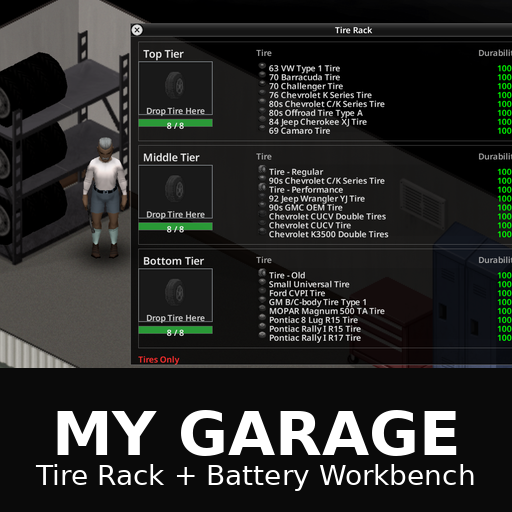
Task: Select the Chevrolet K3500 Double Tires icon
Action: click(262, 232)
